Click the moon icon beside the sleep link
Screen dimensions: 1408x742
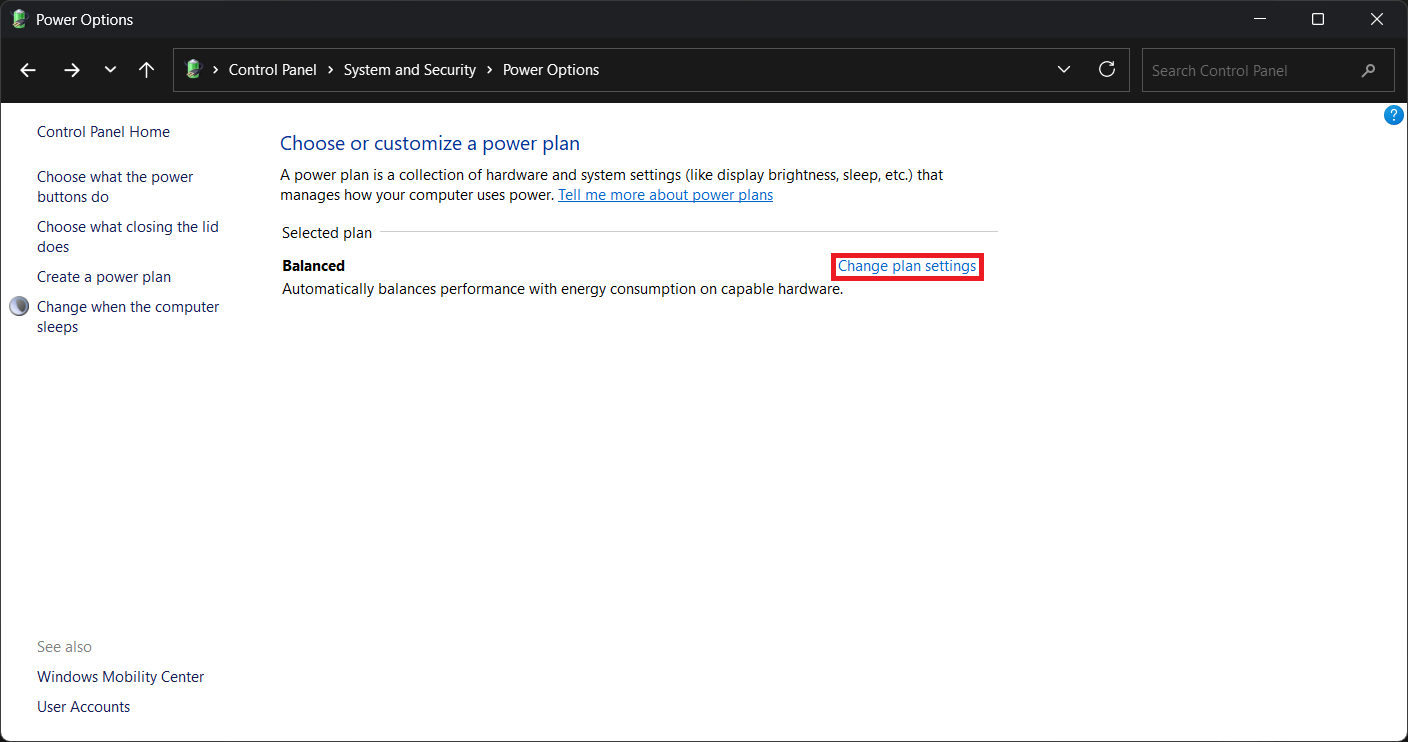(19, 307)
